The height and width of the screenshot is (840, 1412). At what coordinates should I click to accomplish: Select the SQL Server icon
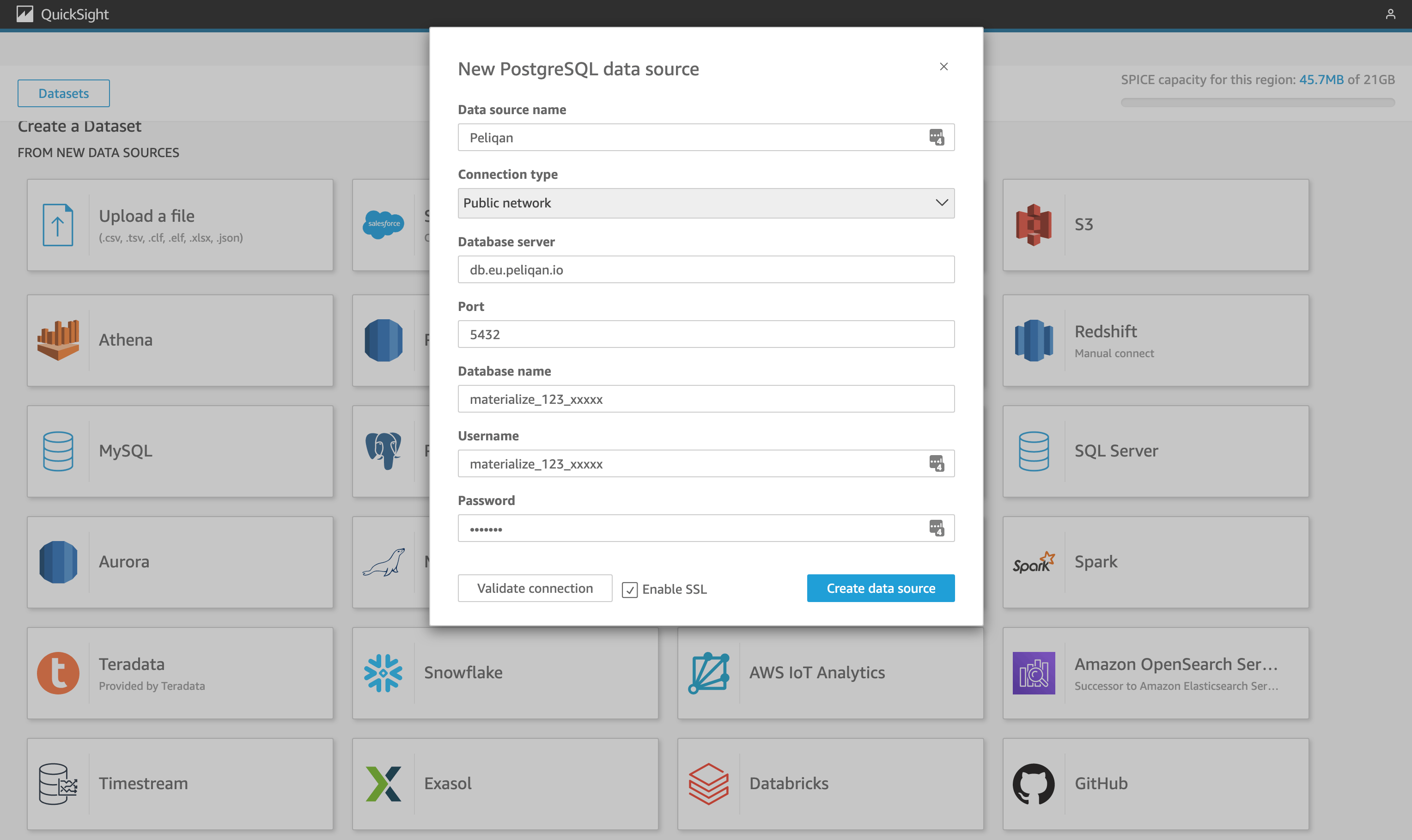[x=1034, y=451]
